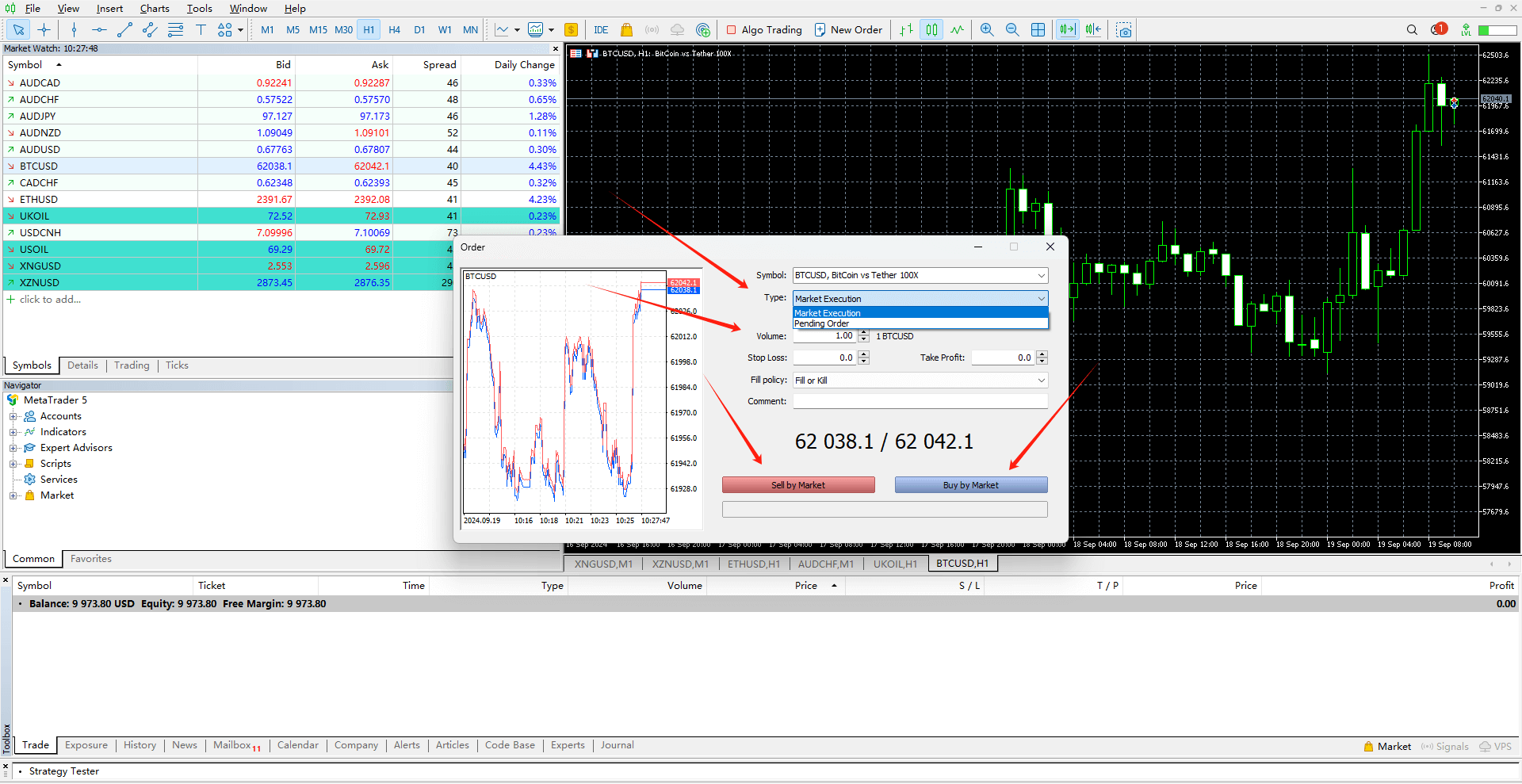Expand the Indicators tree node

coord(13,432)
